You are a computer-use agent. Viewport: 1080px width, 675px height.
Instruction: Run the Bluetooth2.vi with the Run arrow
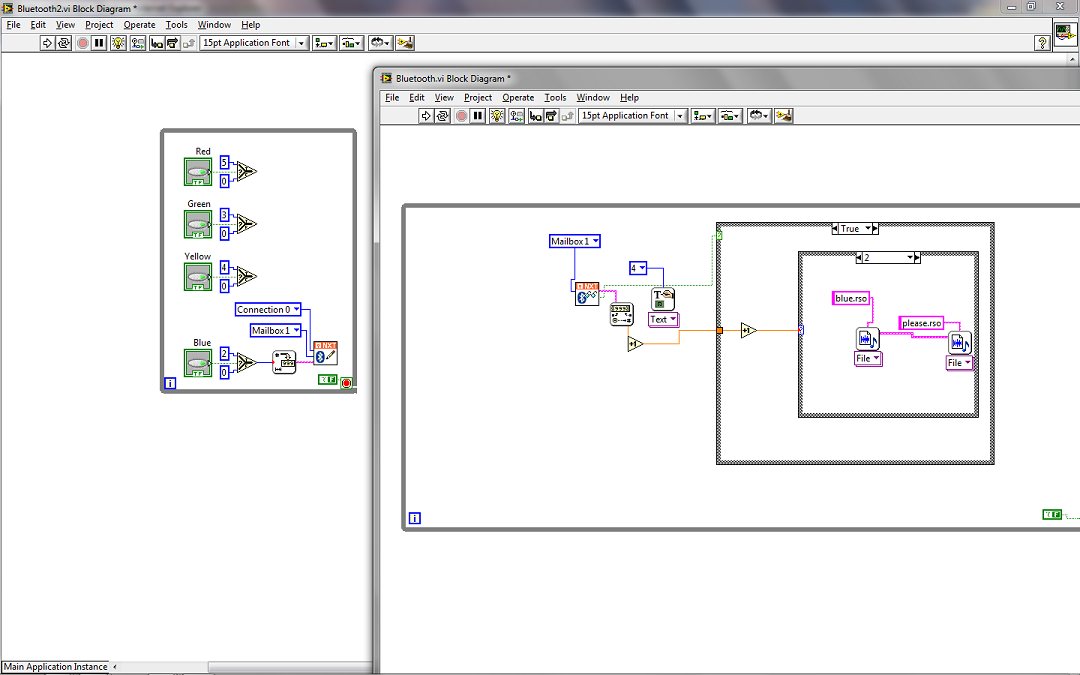[47, 43]
